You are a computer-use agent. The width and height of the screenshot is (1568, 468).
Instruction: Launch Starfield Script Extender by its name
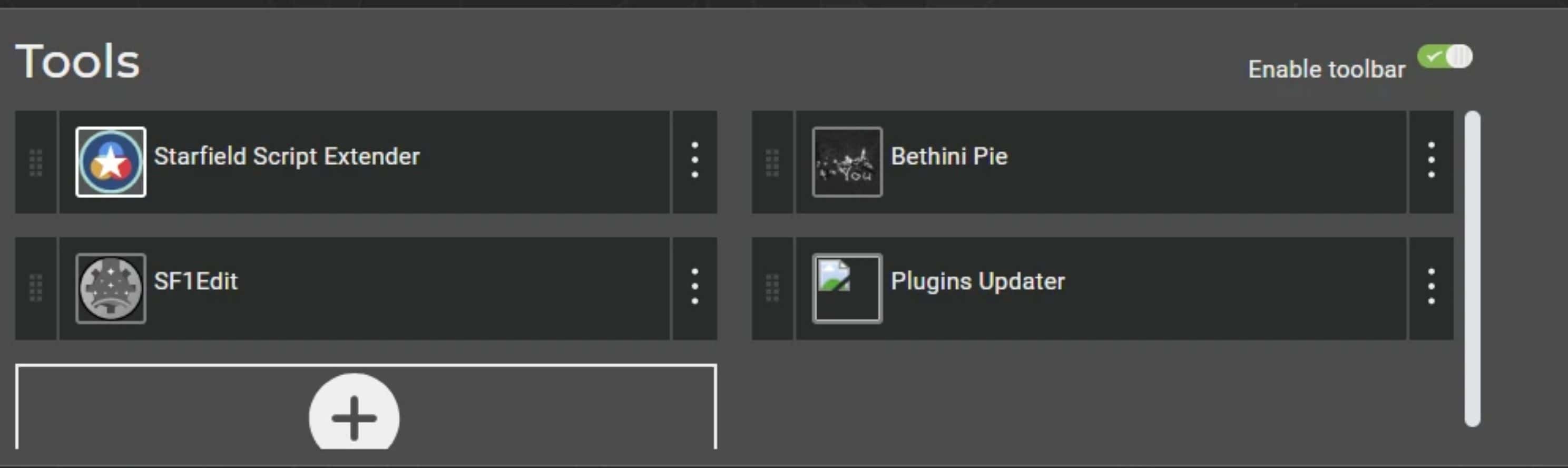point(287,157)
